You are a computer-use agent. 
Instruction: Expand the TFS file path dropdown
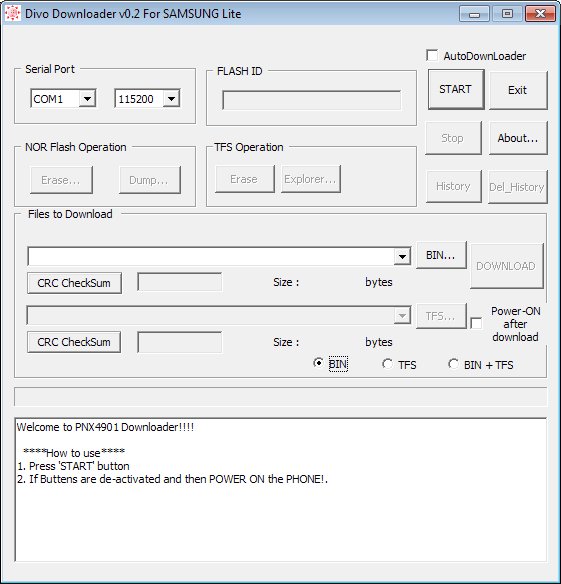click(x=402, y=316)
